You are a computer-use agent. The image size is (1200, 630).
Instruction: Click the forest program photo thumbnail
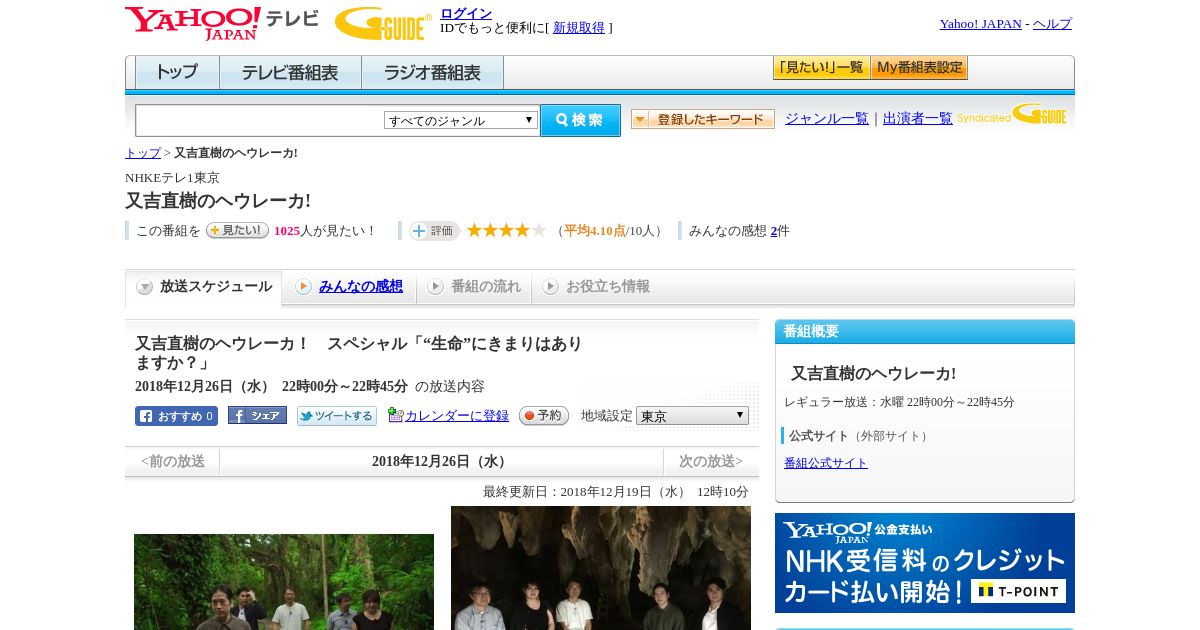pyautogui.click(x=284, y=582)
